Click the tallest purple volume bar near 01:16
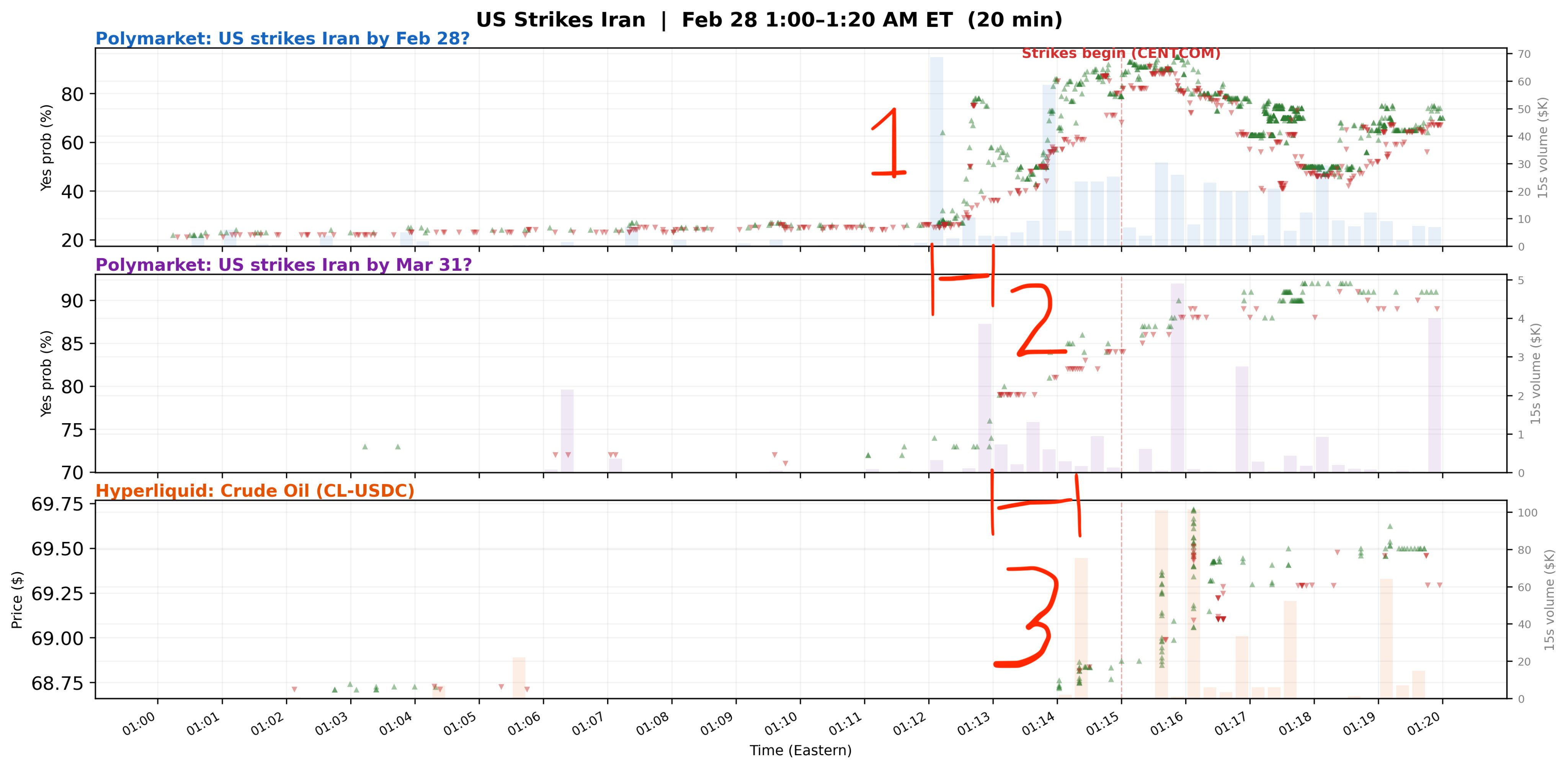 (1177, 378)
